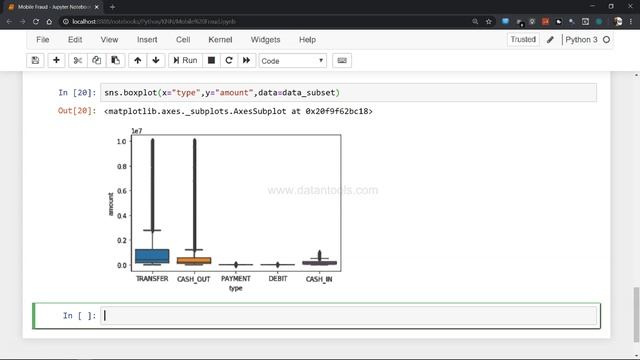The image size is (640, 360).
Task: Go forward in browser history
Action: (x=22, y=22)
